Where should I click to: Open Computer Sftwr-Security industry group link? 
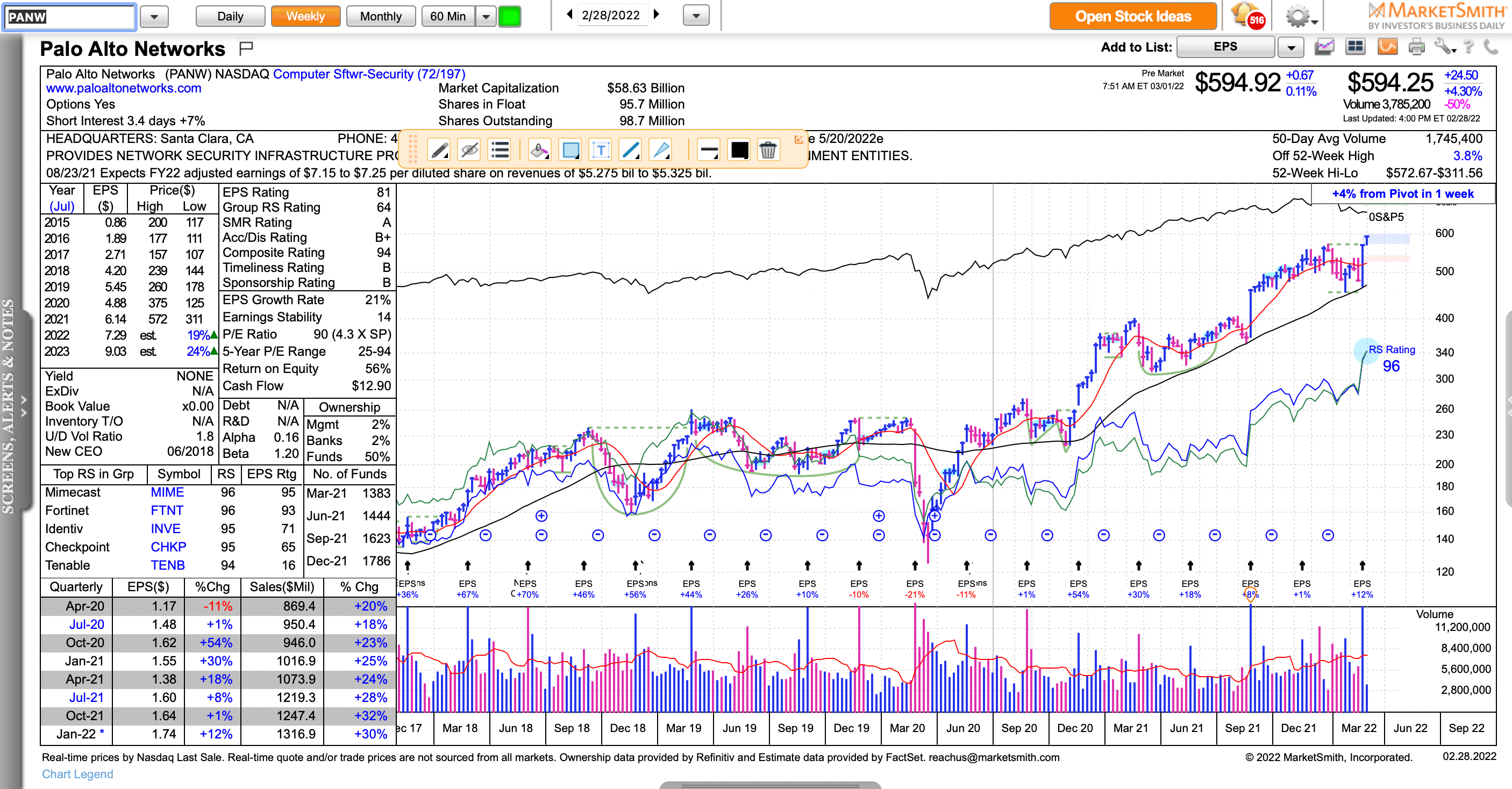click(369, 74)
